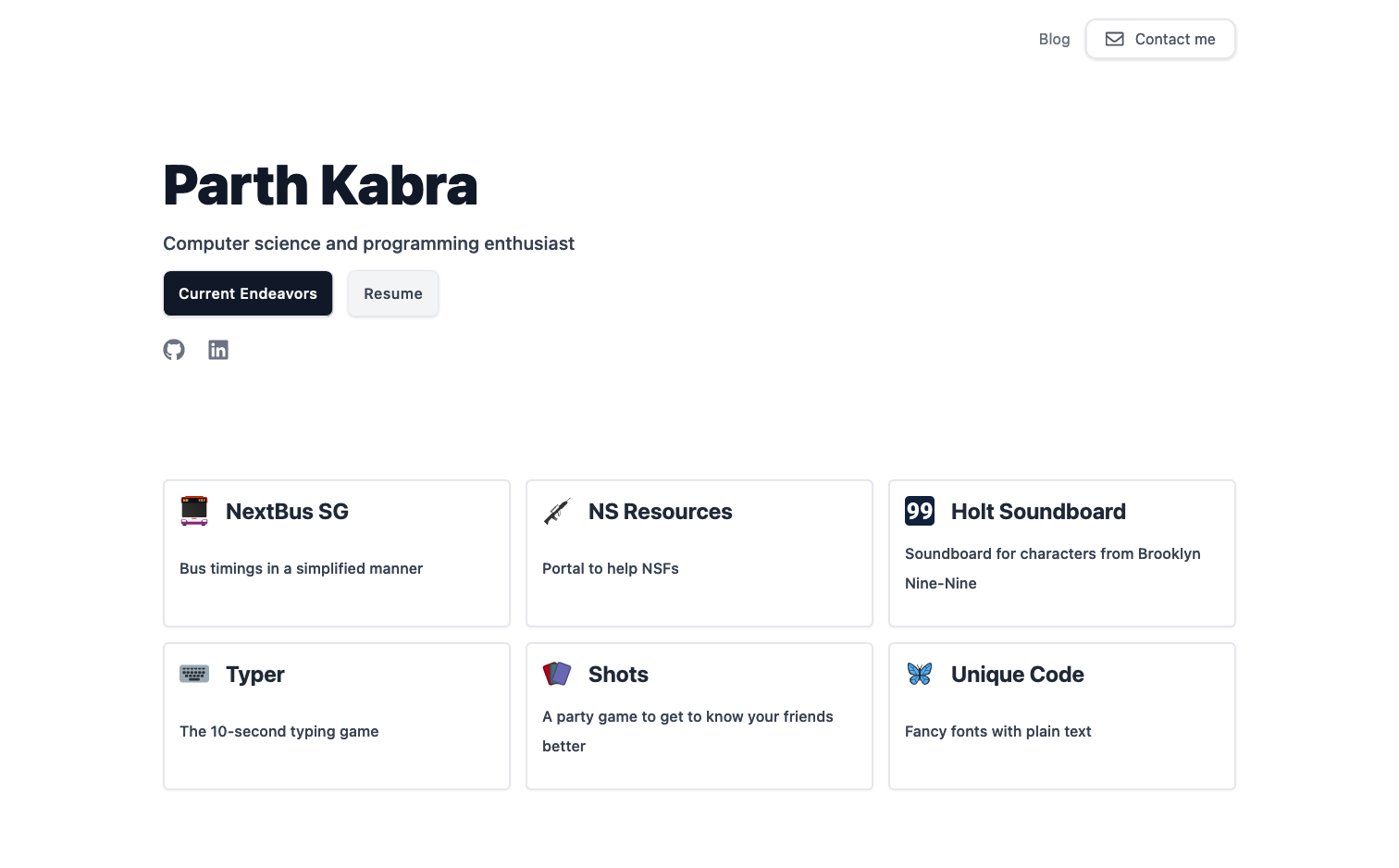Click the 99 icon for Holt Soundboard
This screenshot has height=868, width=1399.
click(x=920, y=511)
